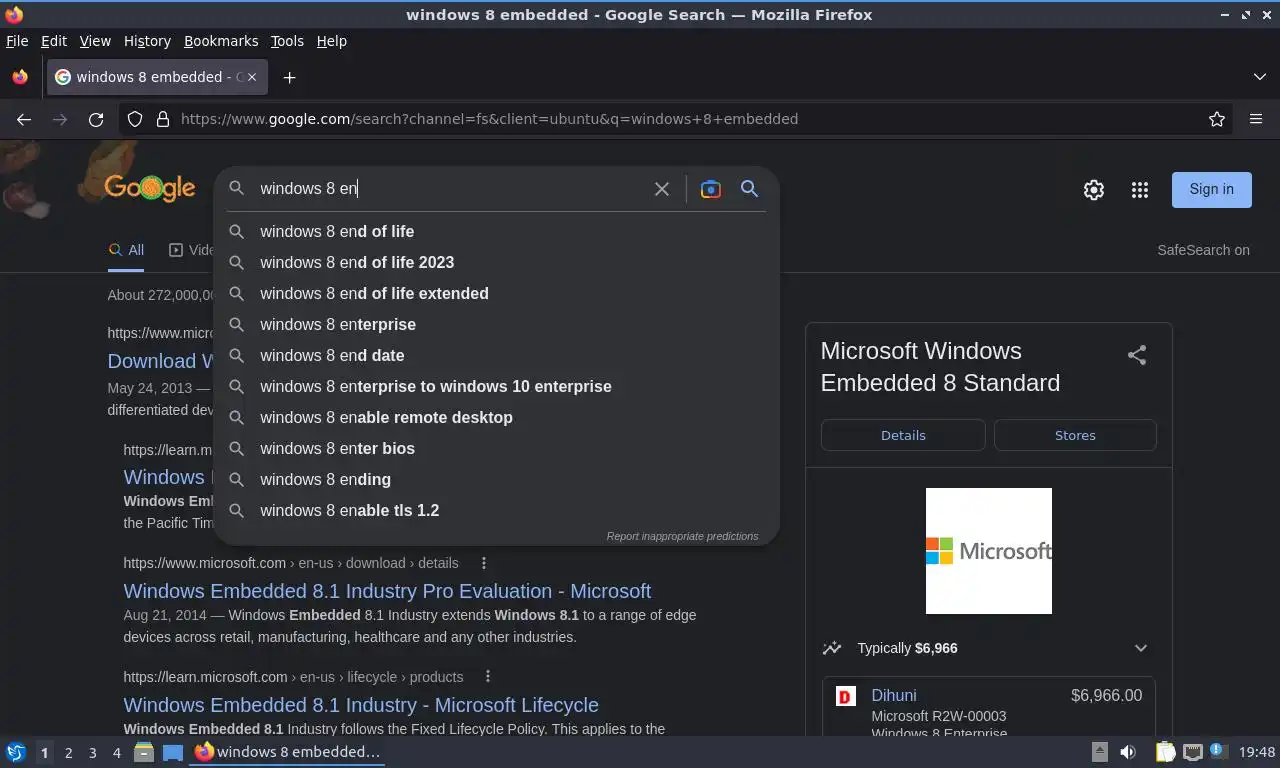1280x768 pixels.
Task: Switch to the Stores tab
Action: [x=1075, y=435]
